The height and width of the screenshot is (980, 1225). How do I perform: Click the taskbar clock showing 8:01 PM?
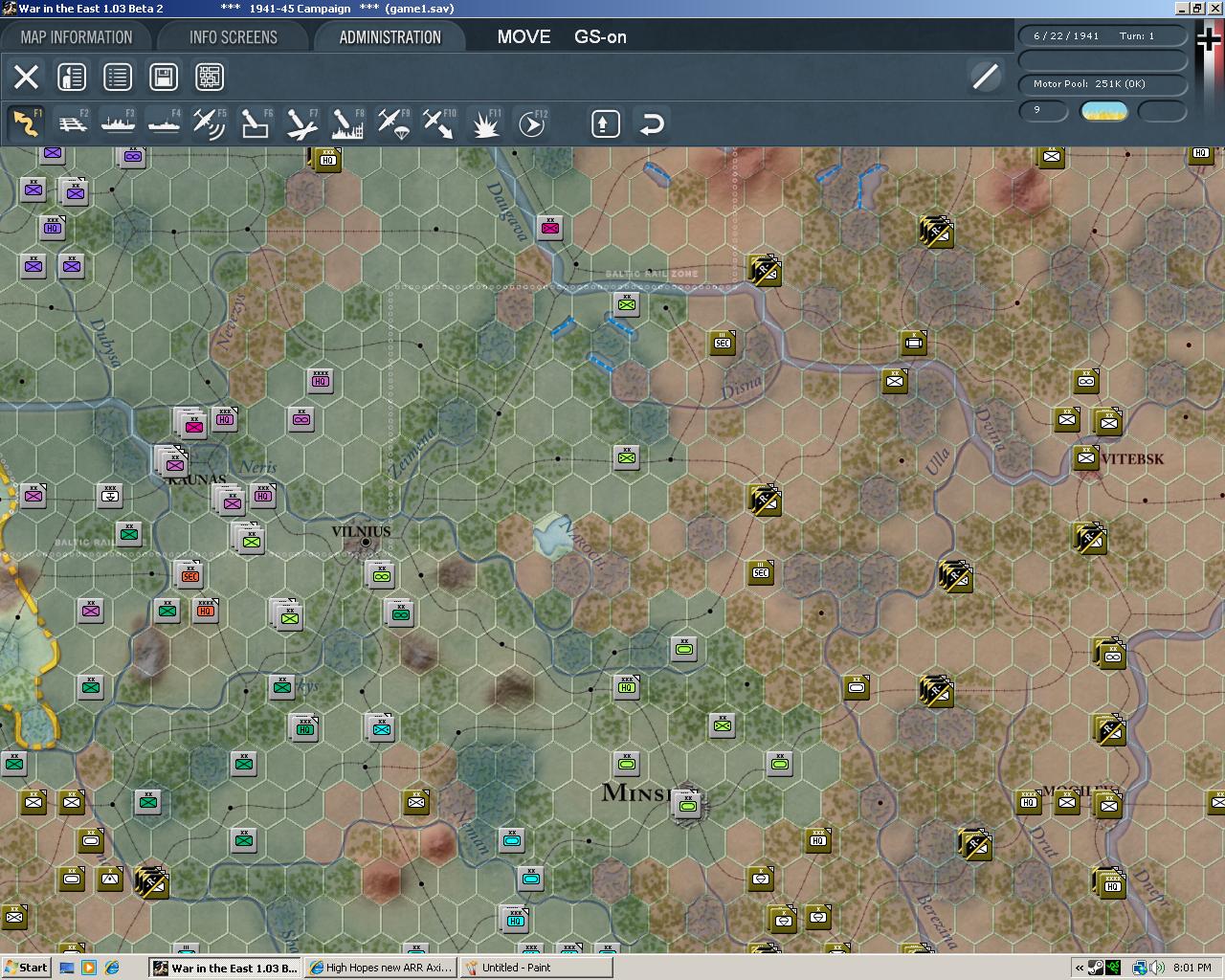1192,968
